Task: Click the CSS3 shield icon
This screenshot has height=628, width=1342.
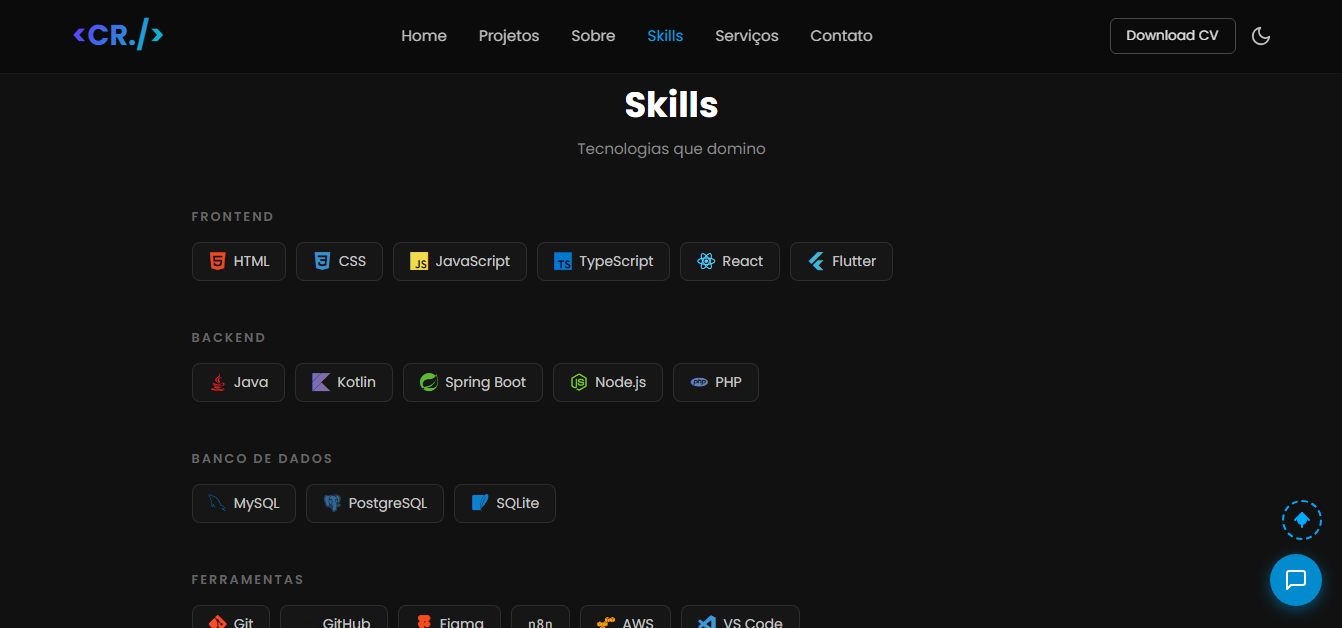Action: (322, 262)
